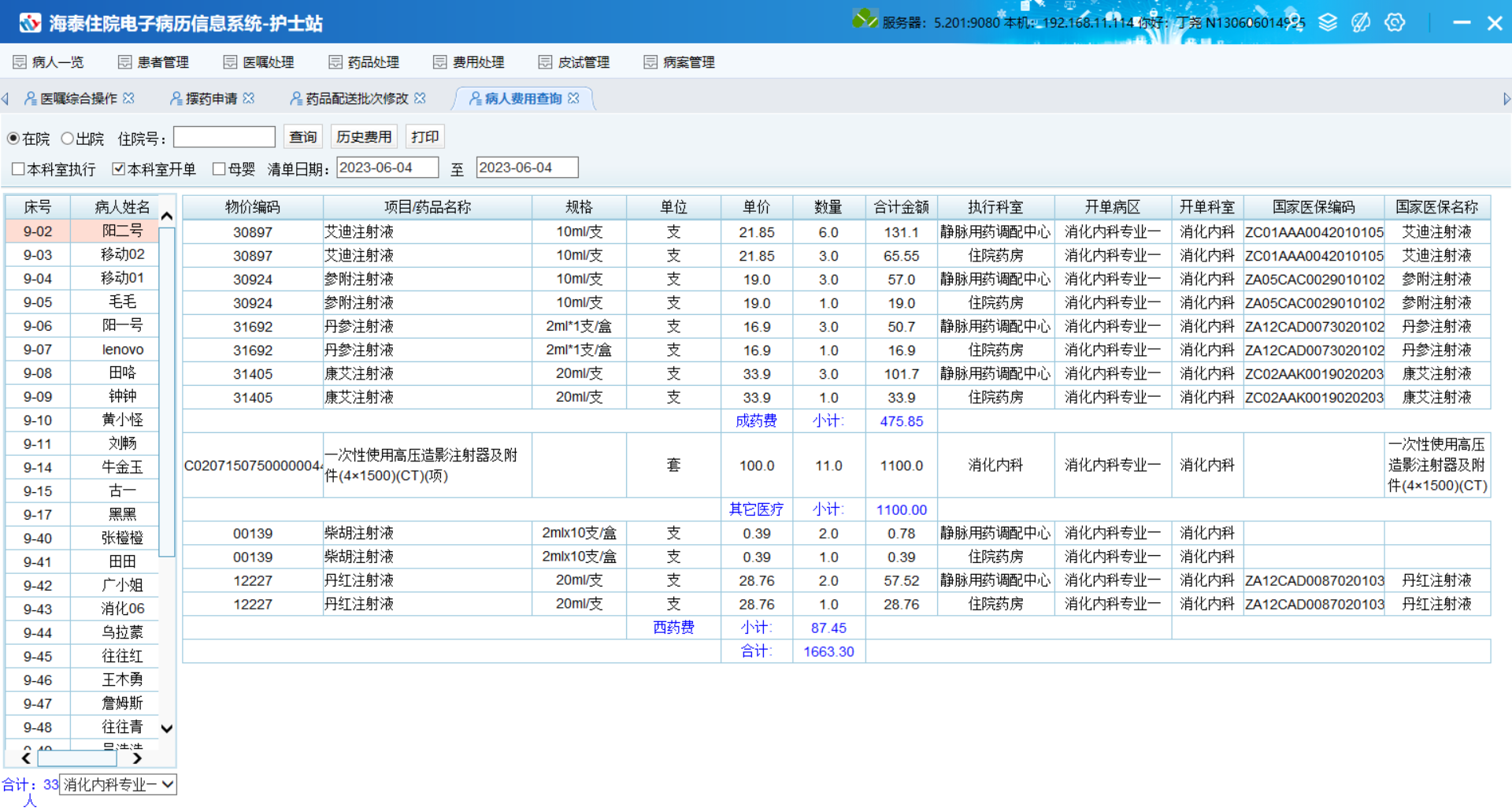1512x811 pixels.
Task: Click the icon beside 病案管理
Action: (x=650, y=62)
